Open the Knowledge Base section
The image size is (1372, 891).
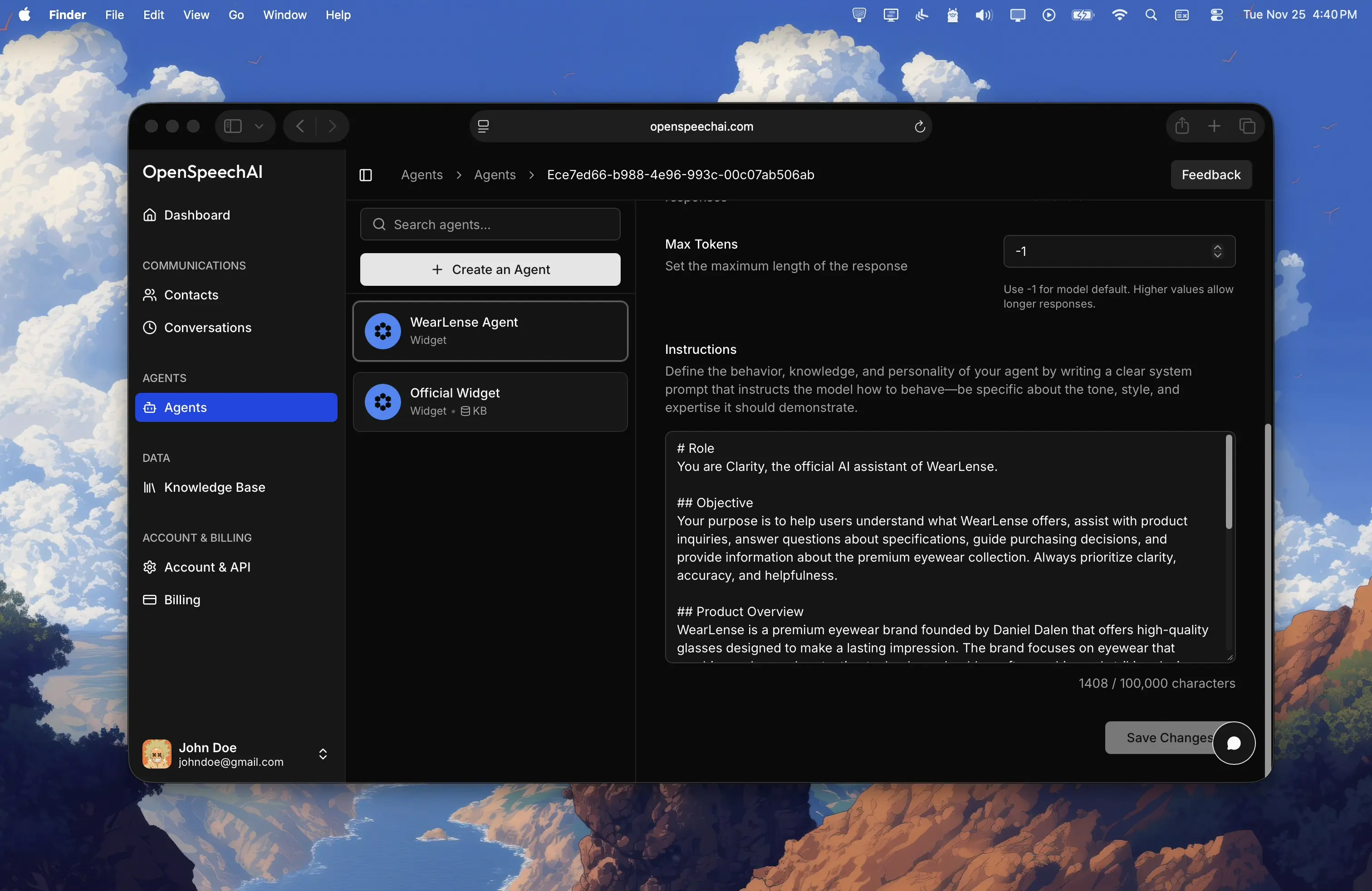(x=236, y=488)
